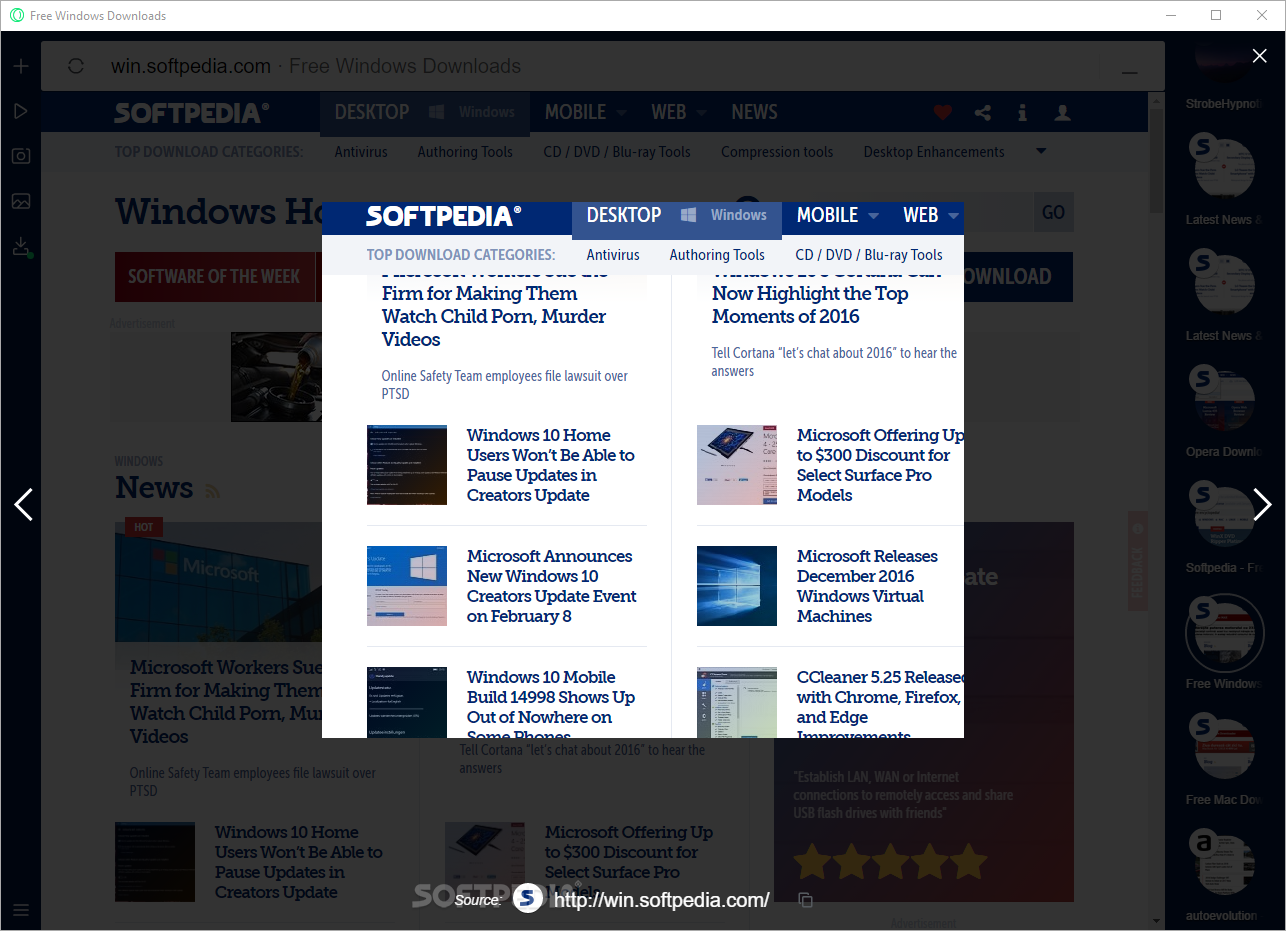Click the Softpedia S icon beside Source
This screenshot has width=1286, height=931.
coord(528,899)
